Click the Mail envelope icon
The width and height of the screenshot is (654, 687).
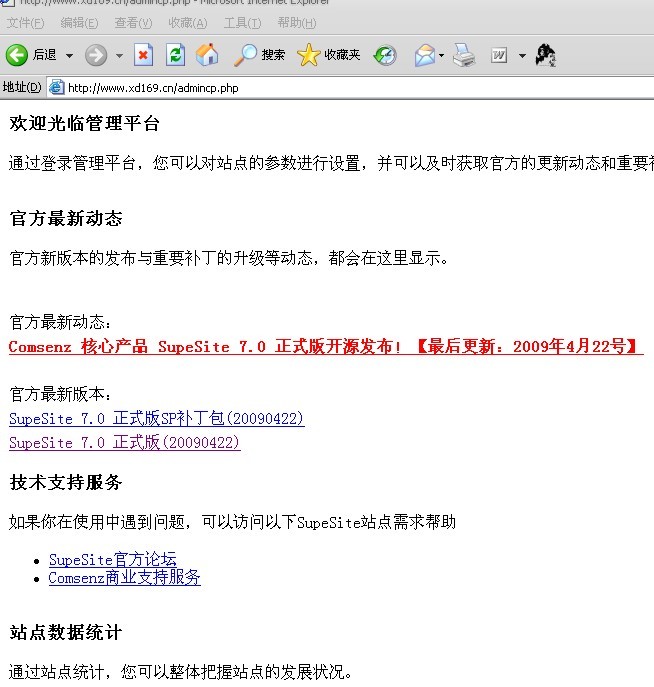click(425, 56)
